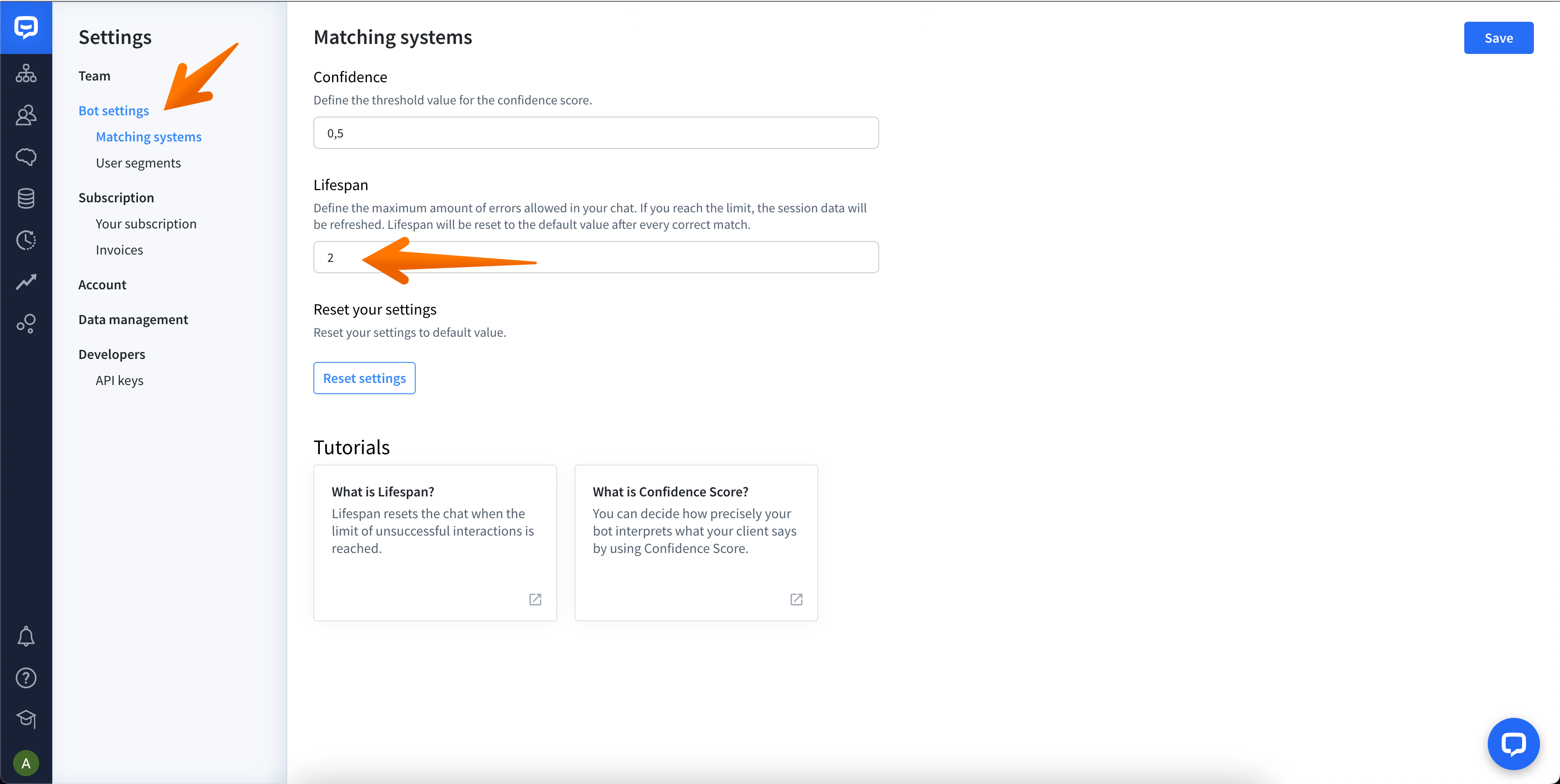The height and width of the screenshot is (784, 1560).
Task: Open the ChatBot logo home icon
Action: (x=26, y=27)
